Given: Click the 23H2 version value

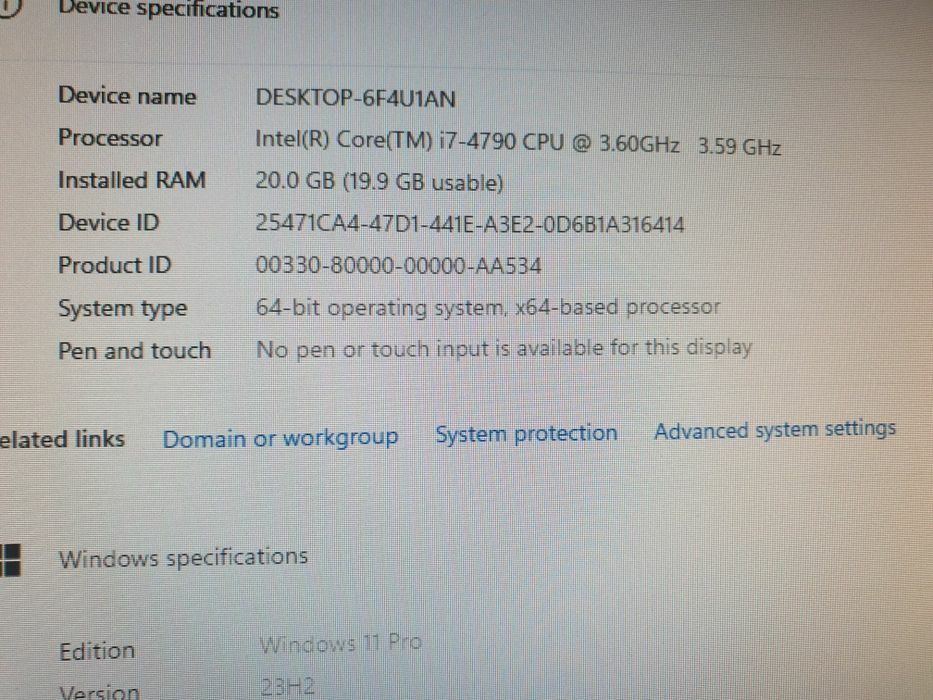Looking at the screenshot, I should coord(287,688).
